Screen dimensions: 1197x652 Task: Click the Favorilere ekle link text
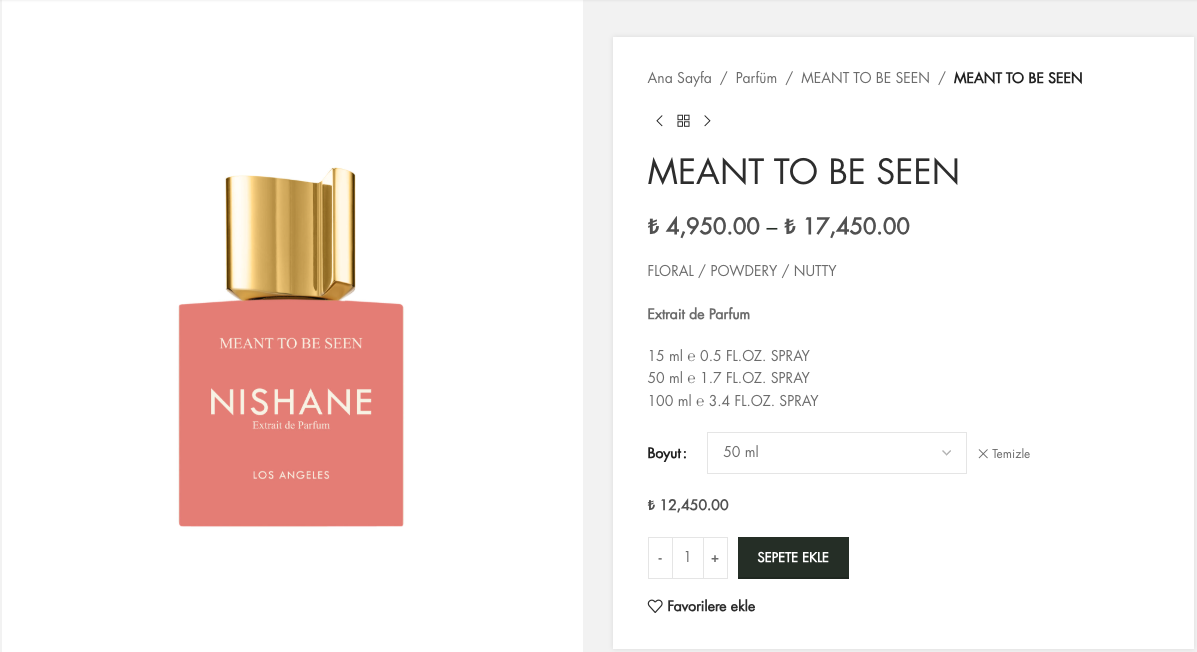[x=711, y=606]
